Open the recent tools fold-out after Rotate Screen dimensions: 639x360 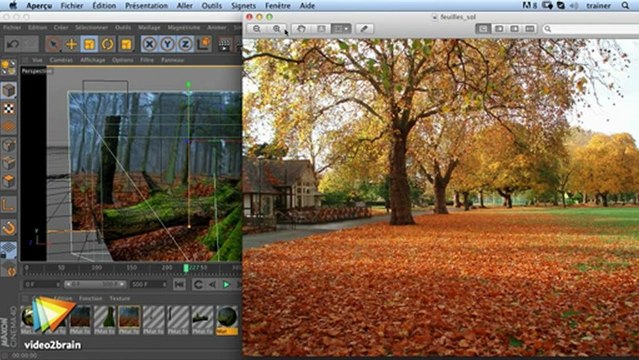pos(126,44)
